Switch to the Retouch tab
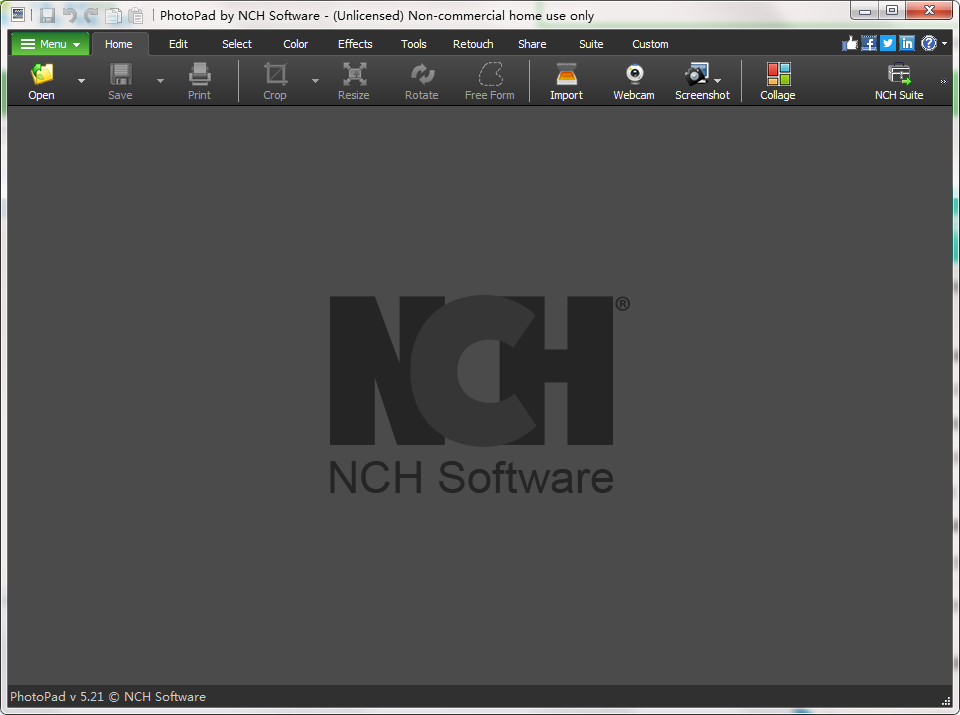Image resolution: width=960 pixels, height=715 pixels. coord(473,44)
